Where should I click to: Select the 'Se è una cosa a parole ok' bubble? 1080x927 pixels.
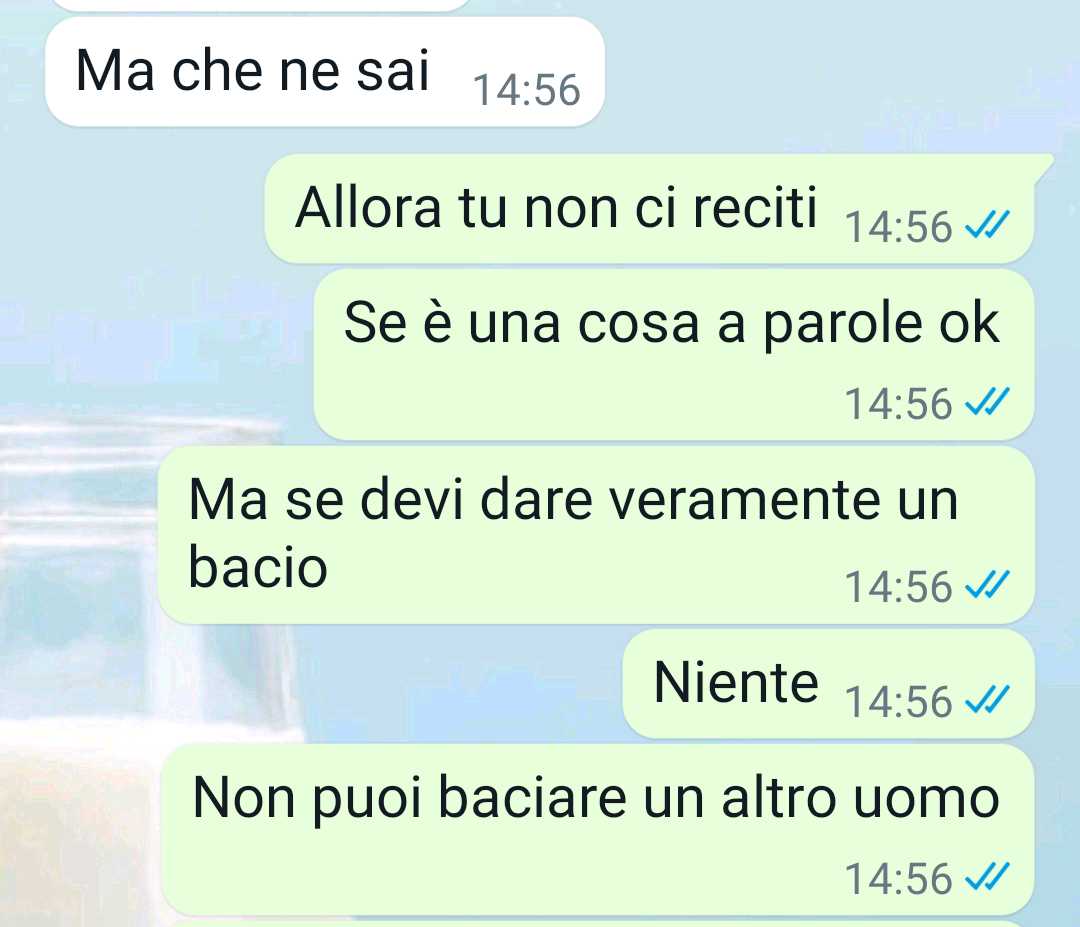point(674,355)
